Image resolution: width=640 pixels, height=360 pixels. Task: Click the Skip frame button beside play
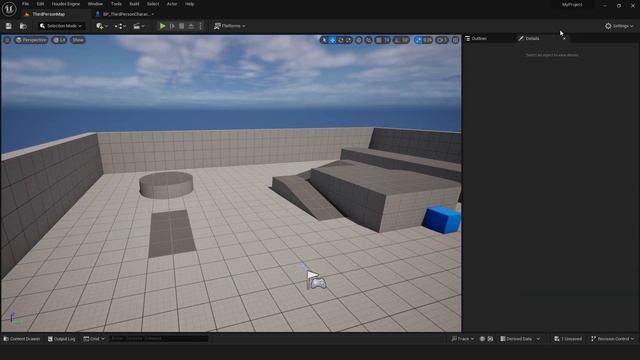point(172,26)
